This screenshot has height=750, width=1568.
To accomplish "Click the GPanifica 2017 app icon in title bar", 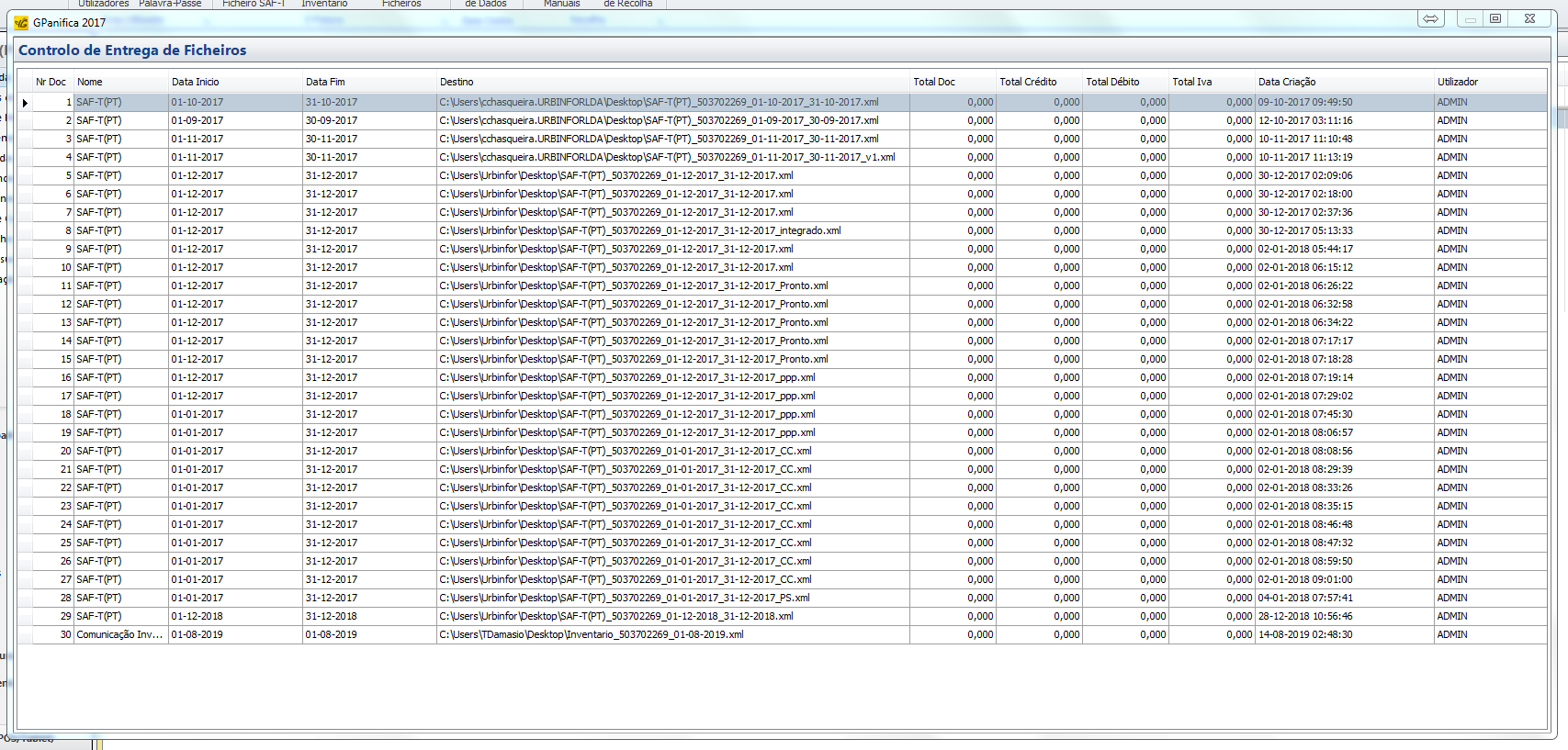I will 21,23.
